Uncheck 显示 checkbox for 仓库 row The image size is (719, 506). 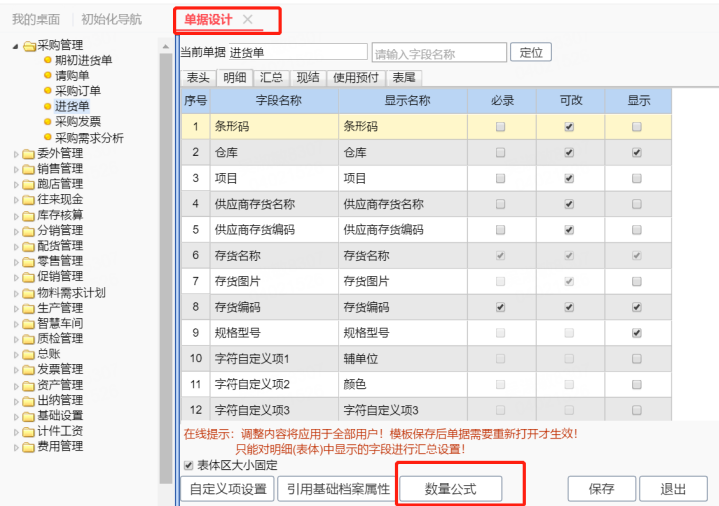pyautogui.click(x=636, y=152)
